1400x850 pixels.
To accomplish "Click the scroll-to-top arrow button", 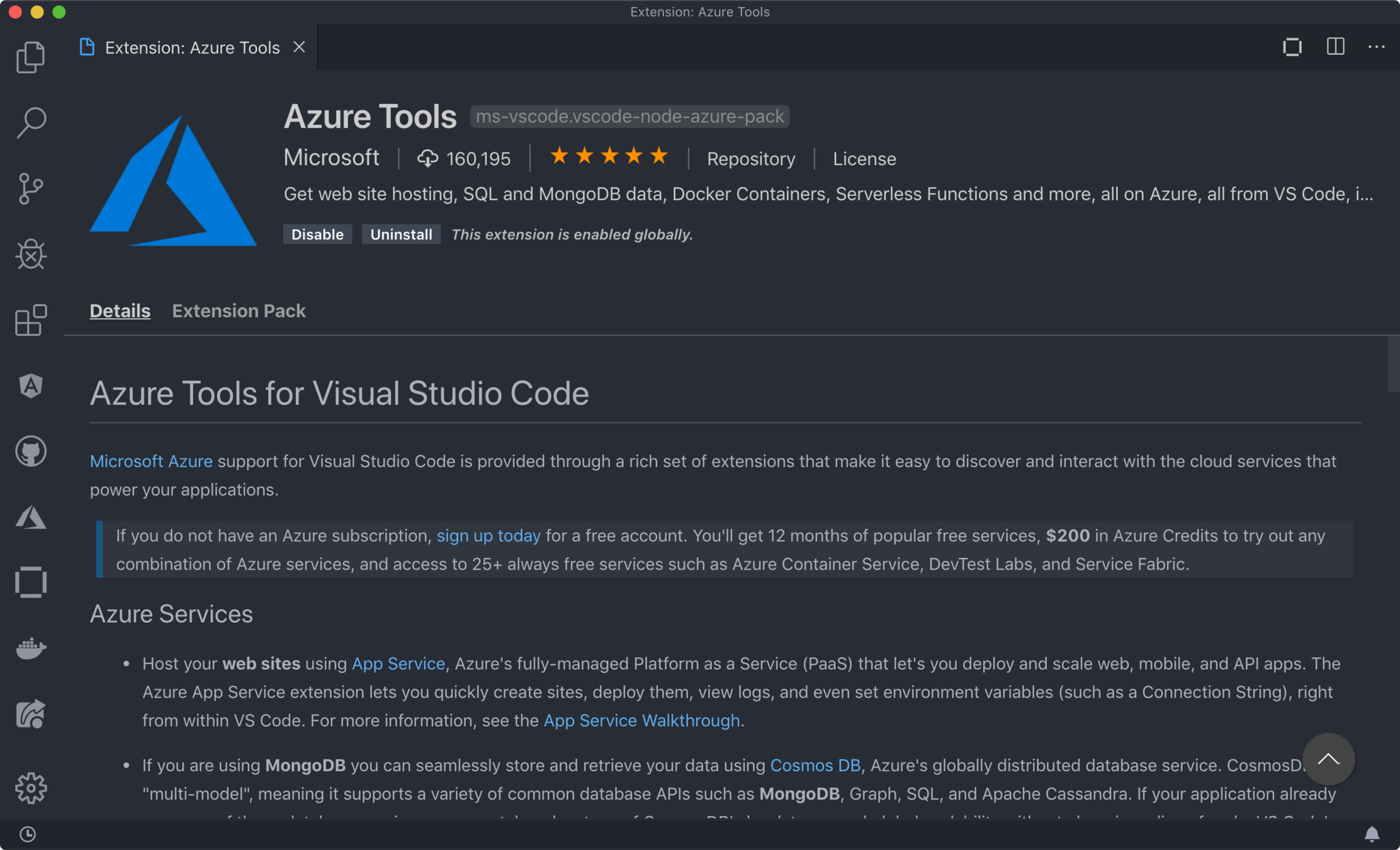I will tap(1328, 759).
